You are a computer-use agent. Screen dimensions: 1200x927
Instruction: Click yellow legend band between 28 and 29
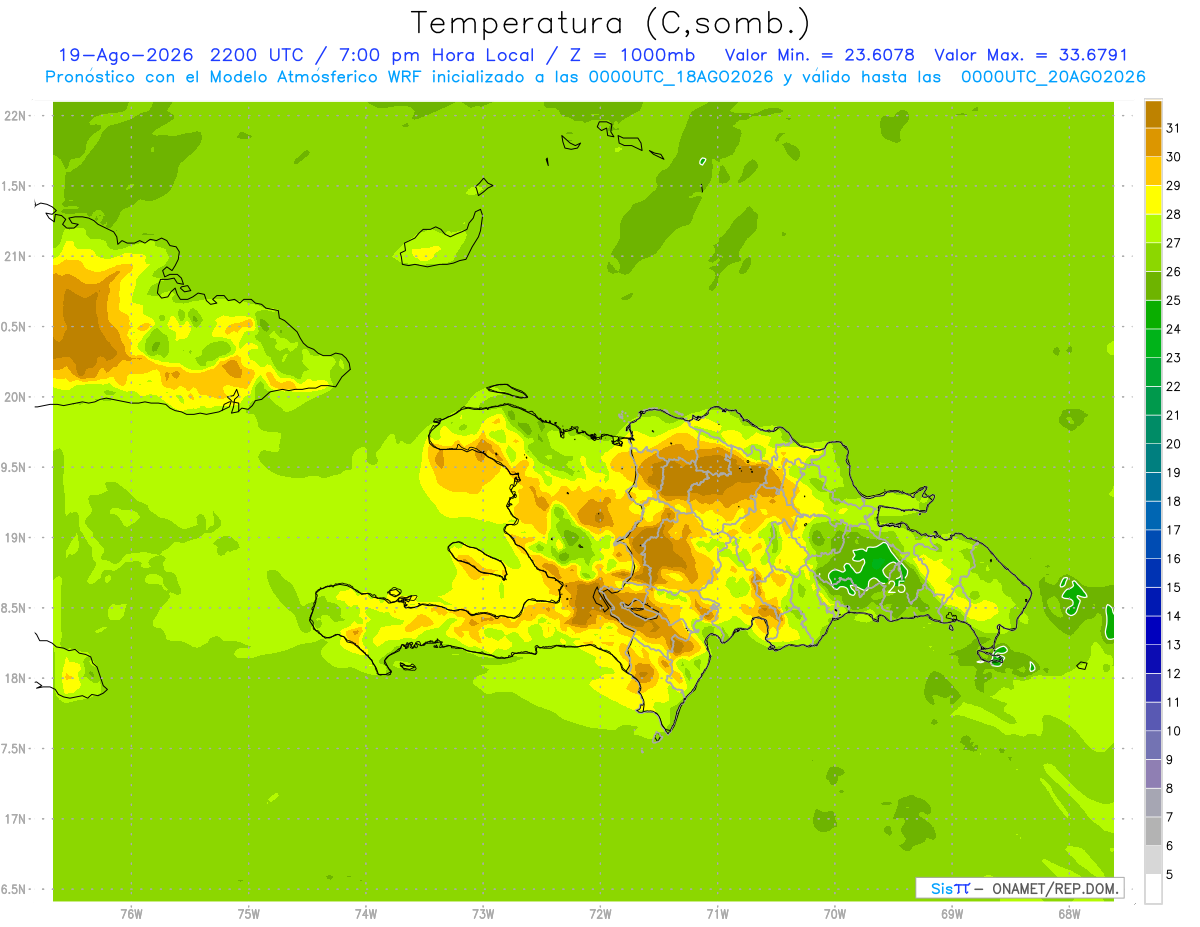tap(1153, 200)
